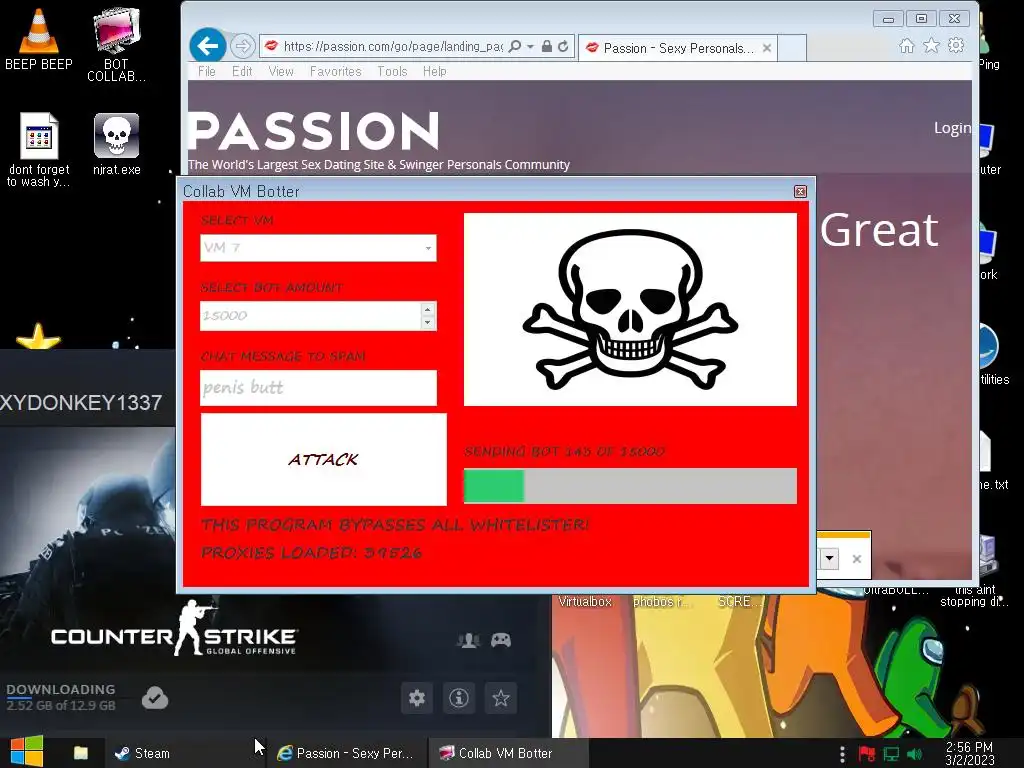
Task: Click the Steam friends who play icon
Action: (x=468, y=641)
